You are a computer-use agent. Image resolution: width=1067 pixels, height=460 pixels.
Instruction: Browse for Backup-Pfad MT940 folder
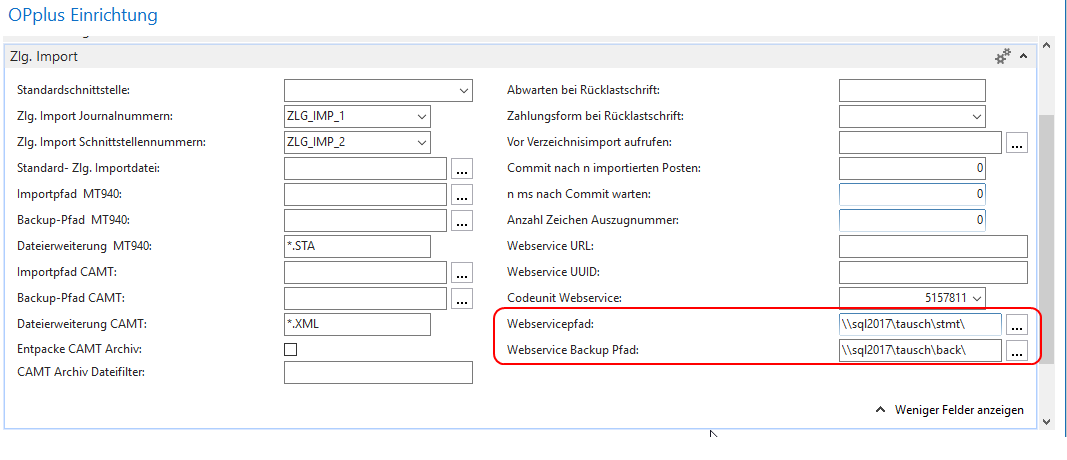(x=462, y=220)
